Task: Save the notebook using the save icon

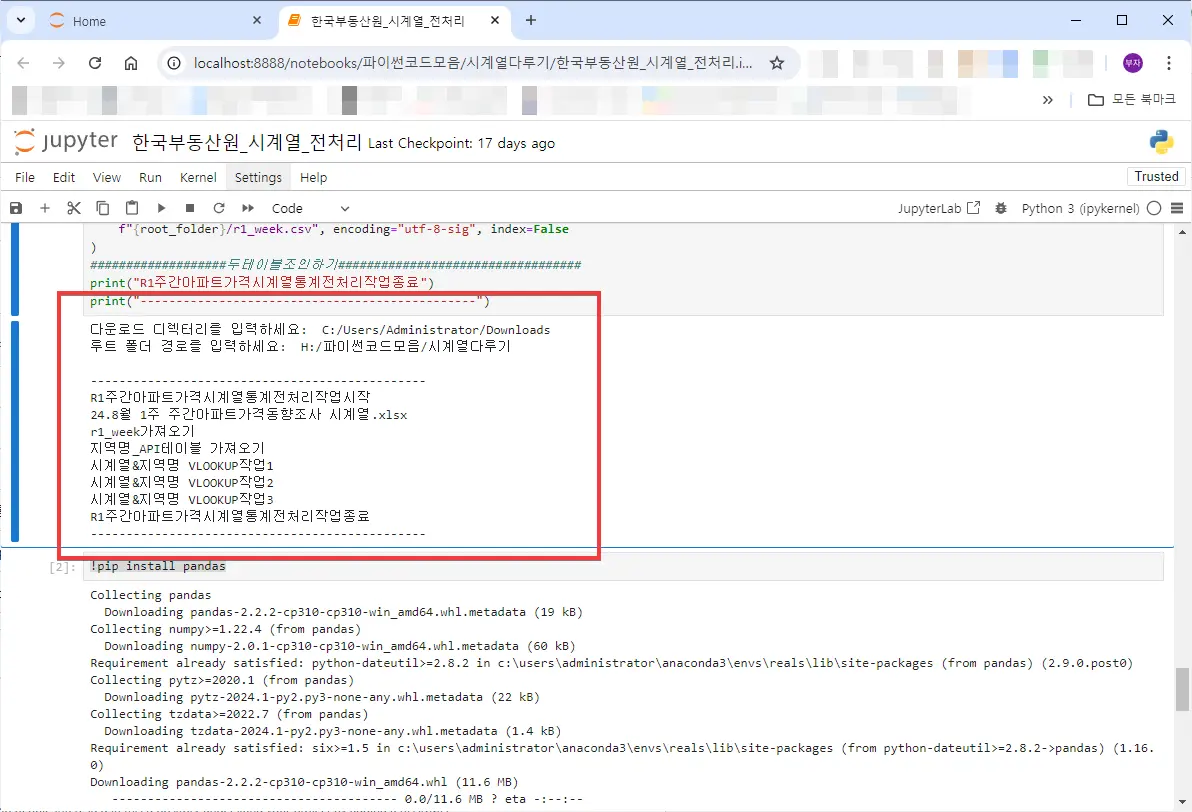Action: click(x=14, y=207)
